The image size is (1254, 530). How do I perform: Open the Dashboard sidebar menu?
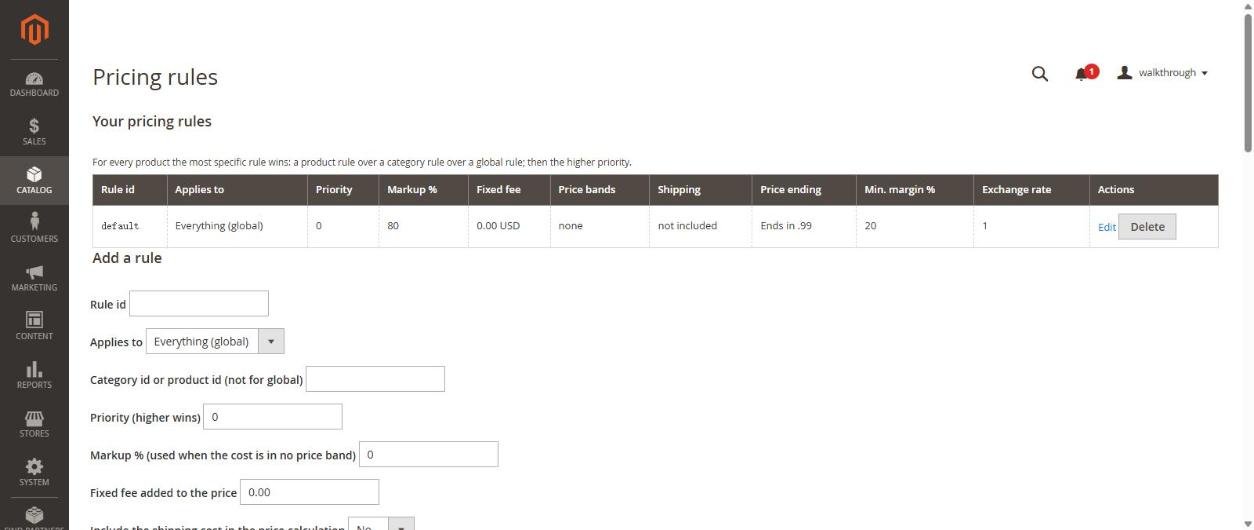[x=34, y=83]
